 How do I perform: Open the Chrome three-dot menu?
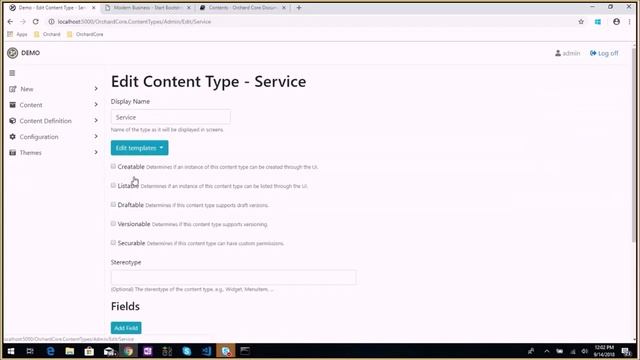point(629,22)
